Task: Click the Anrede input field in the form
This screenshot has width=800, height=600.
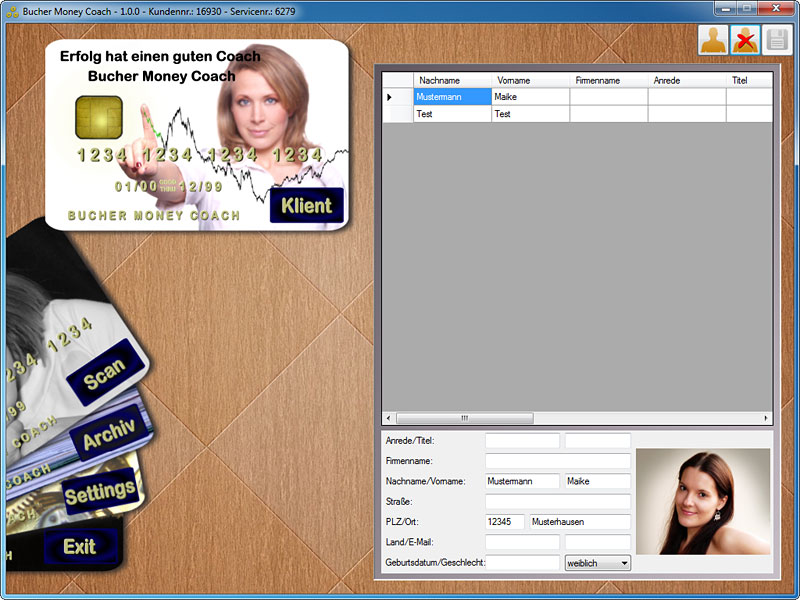Action: coord(522,441)
